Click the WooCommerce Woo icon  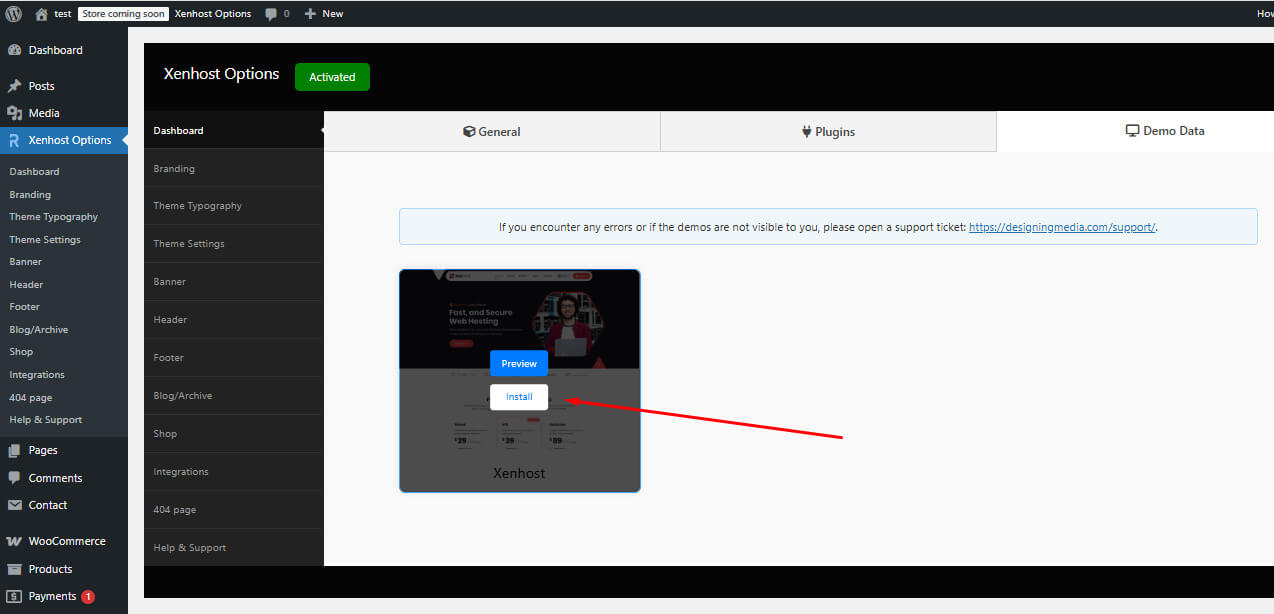click(x=14, y=541)
